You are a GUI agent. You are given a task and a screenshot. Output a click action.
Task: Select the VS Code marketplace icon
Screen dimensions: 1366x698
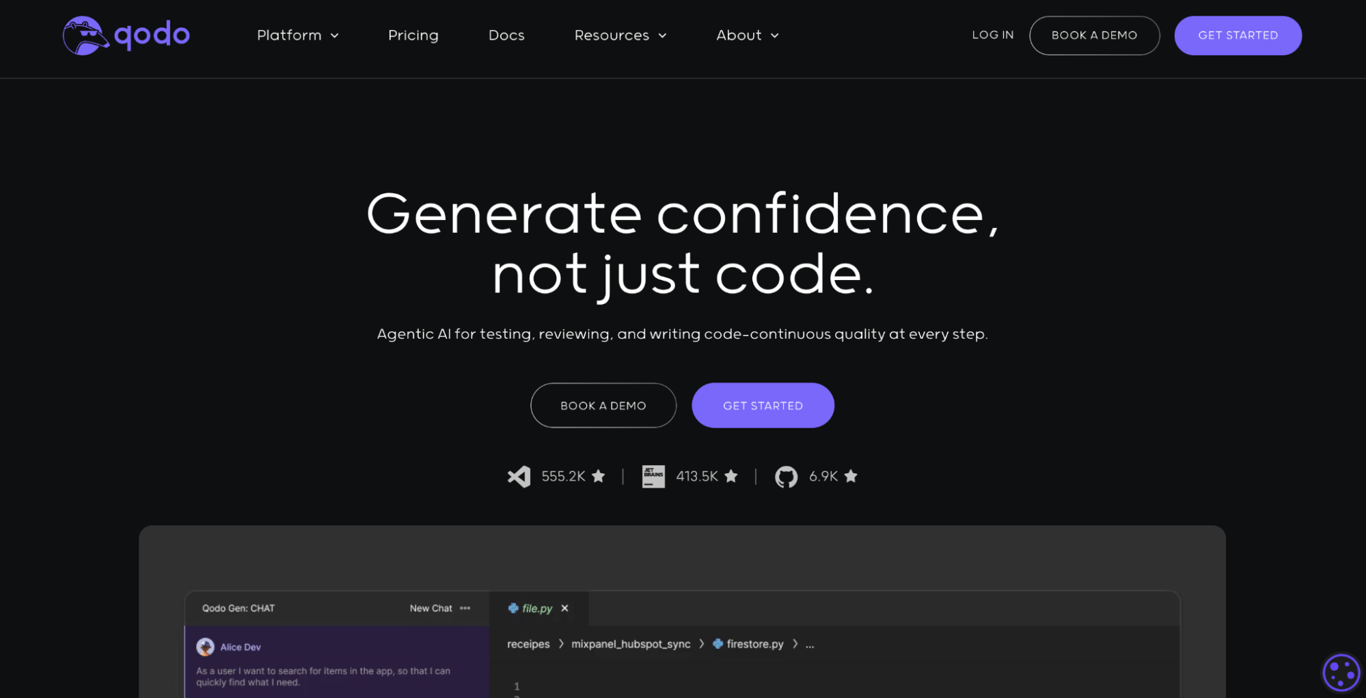pyautogui.click(x=519, y=476)
